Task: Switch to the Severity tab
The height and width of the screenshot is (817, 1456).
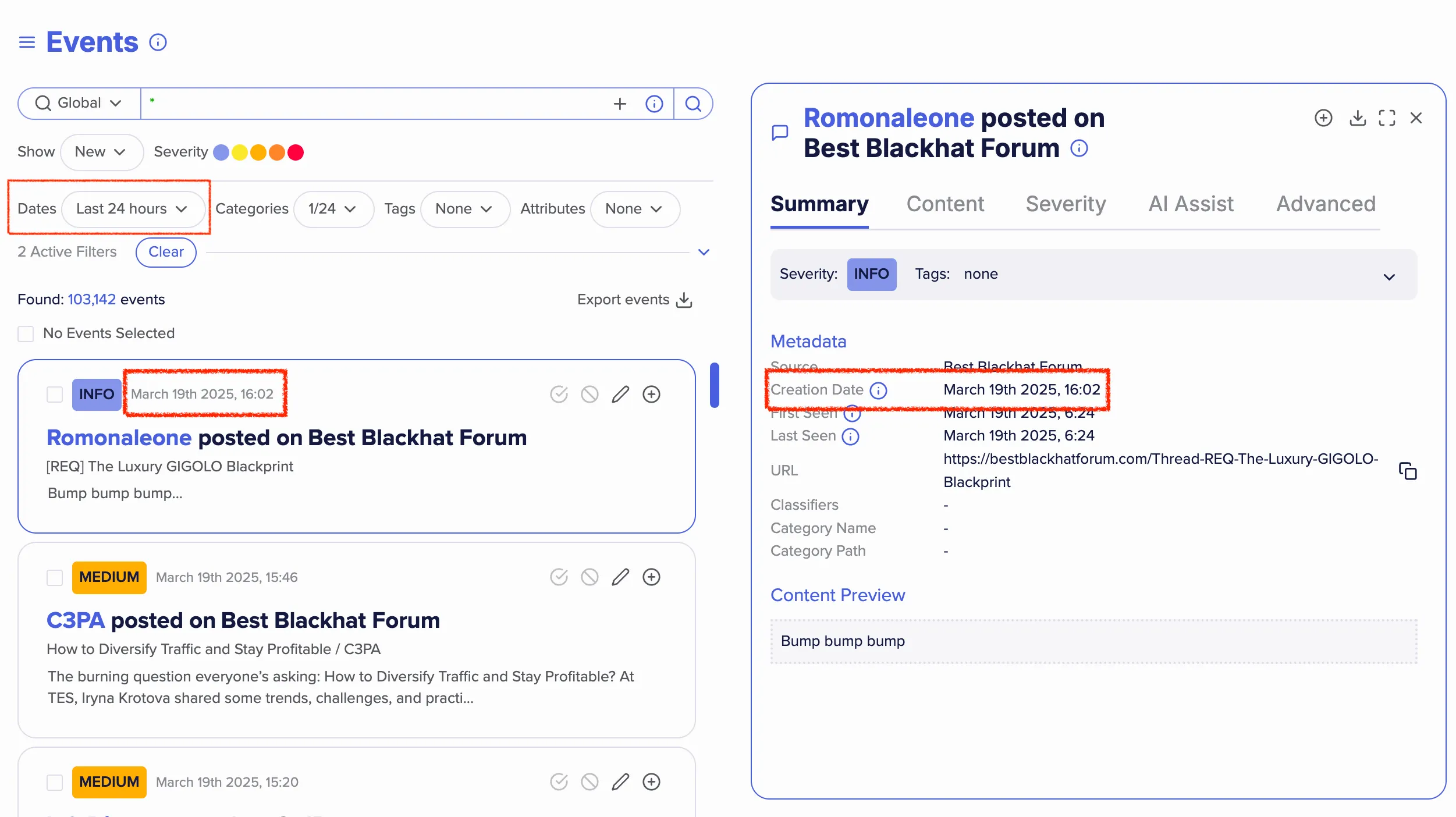Action: (1066, 204)
